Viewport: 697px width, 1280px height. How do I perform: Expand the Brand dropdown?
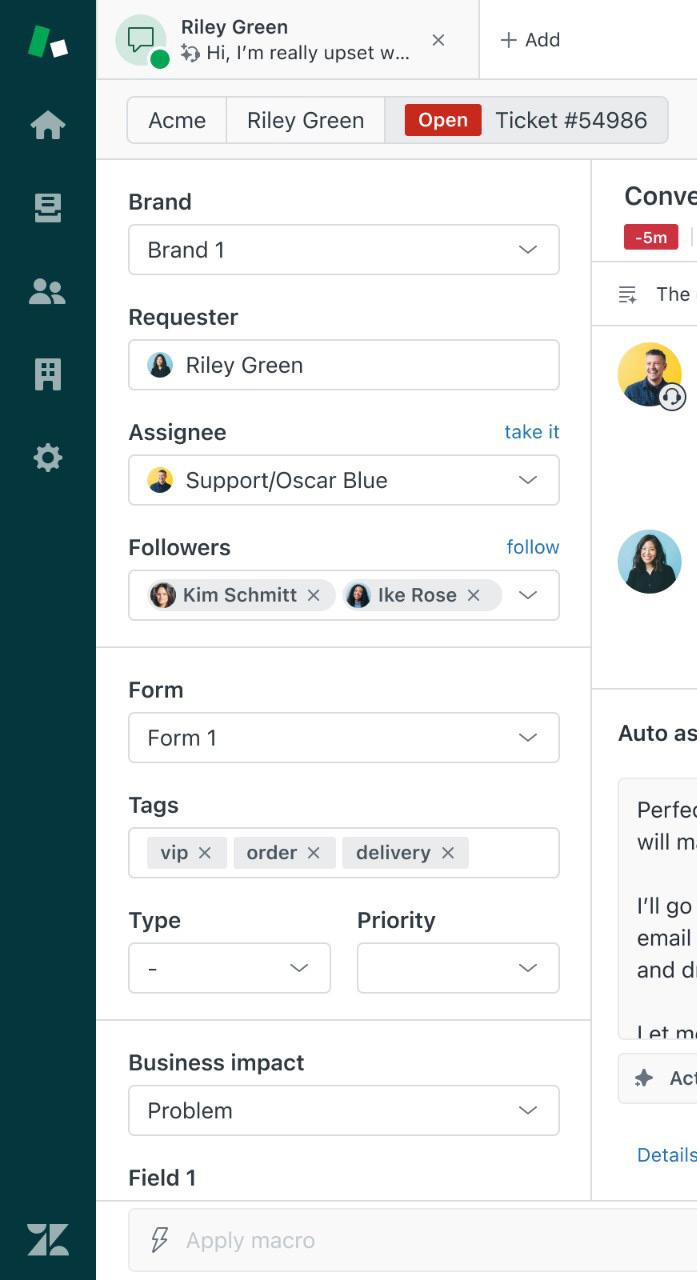(x=343, y=250)
